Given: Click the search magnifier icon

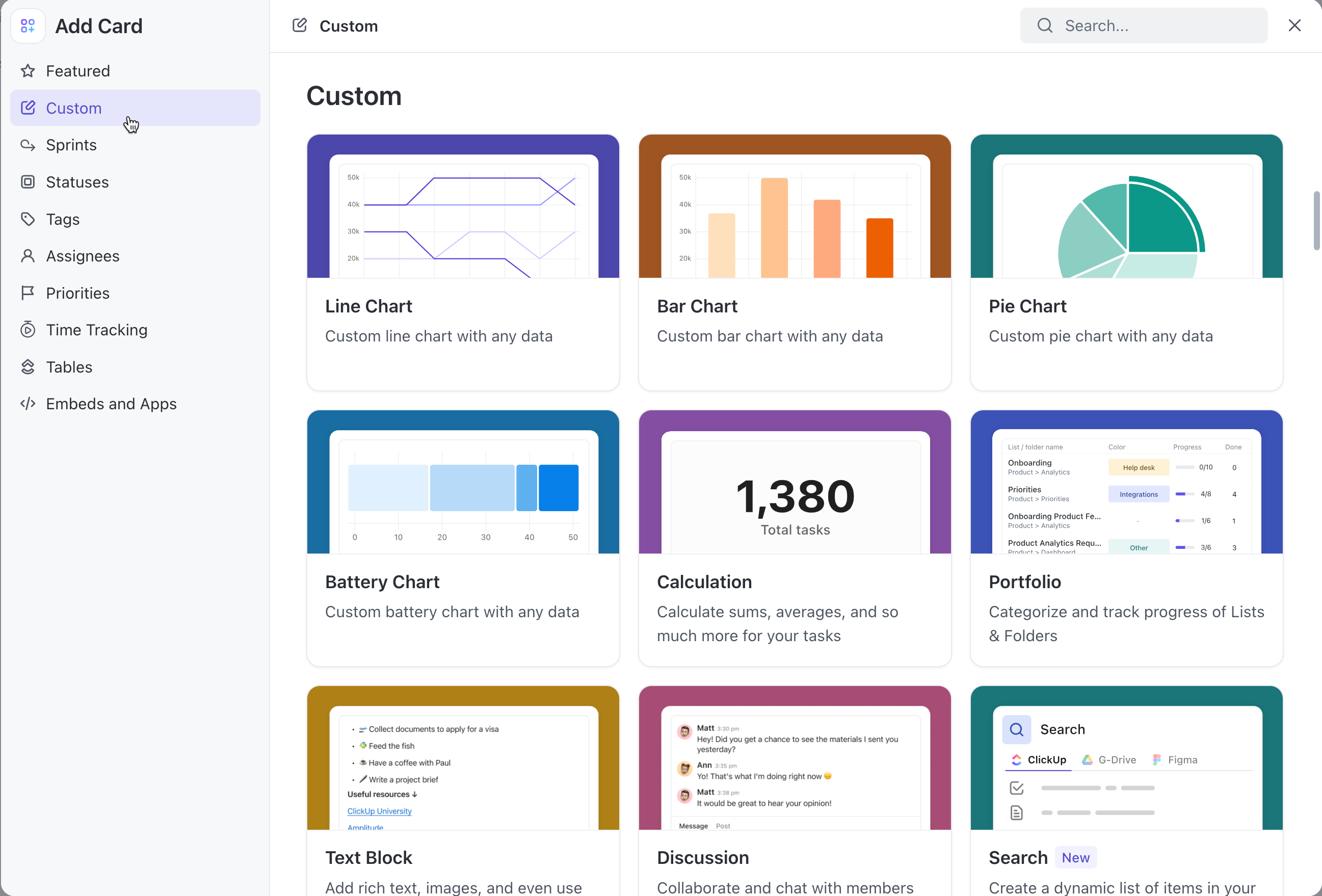Looking at the screenshot, I should [1044, 25].
